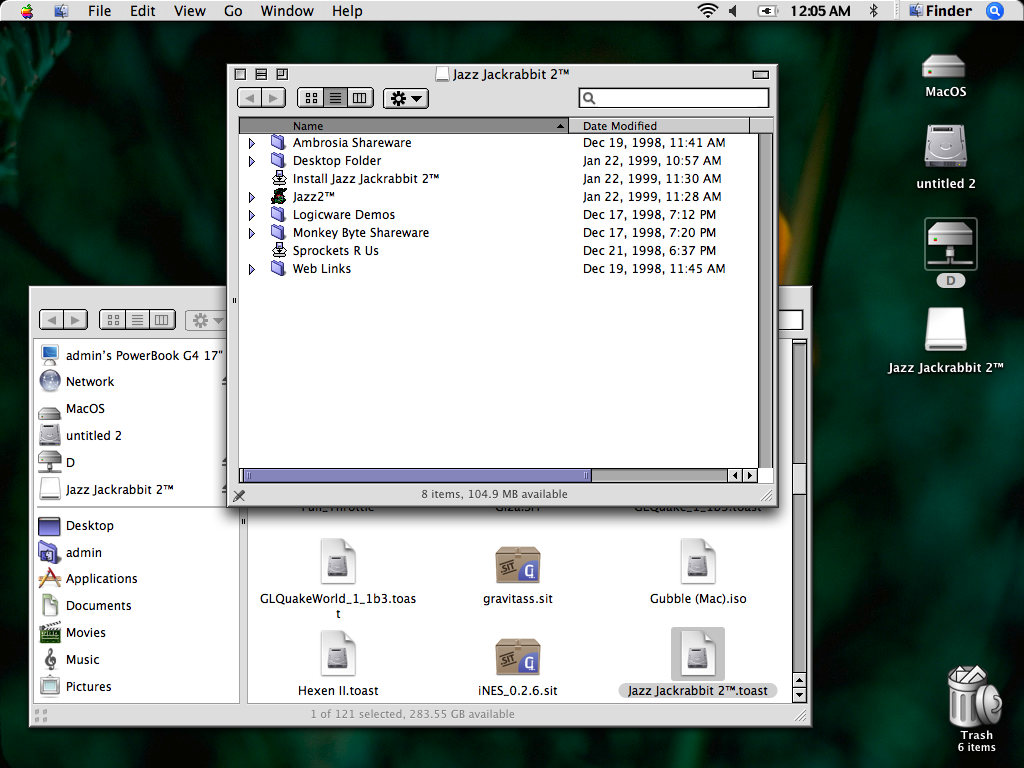Switch back Finder window to list view
This screenshot has width=1024, height=768.
(x=137, y=319)
